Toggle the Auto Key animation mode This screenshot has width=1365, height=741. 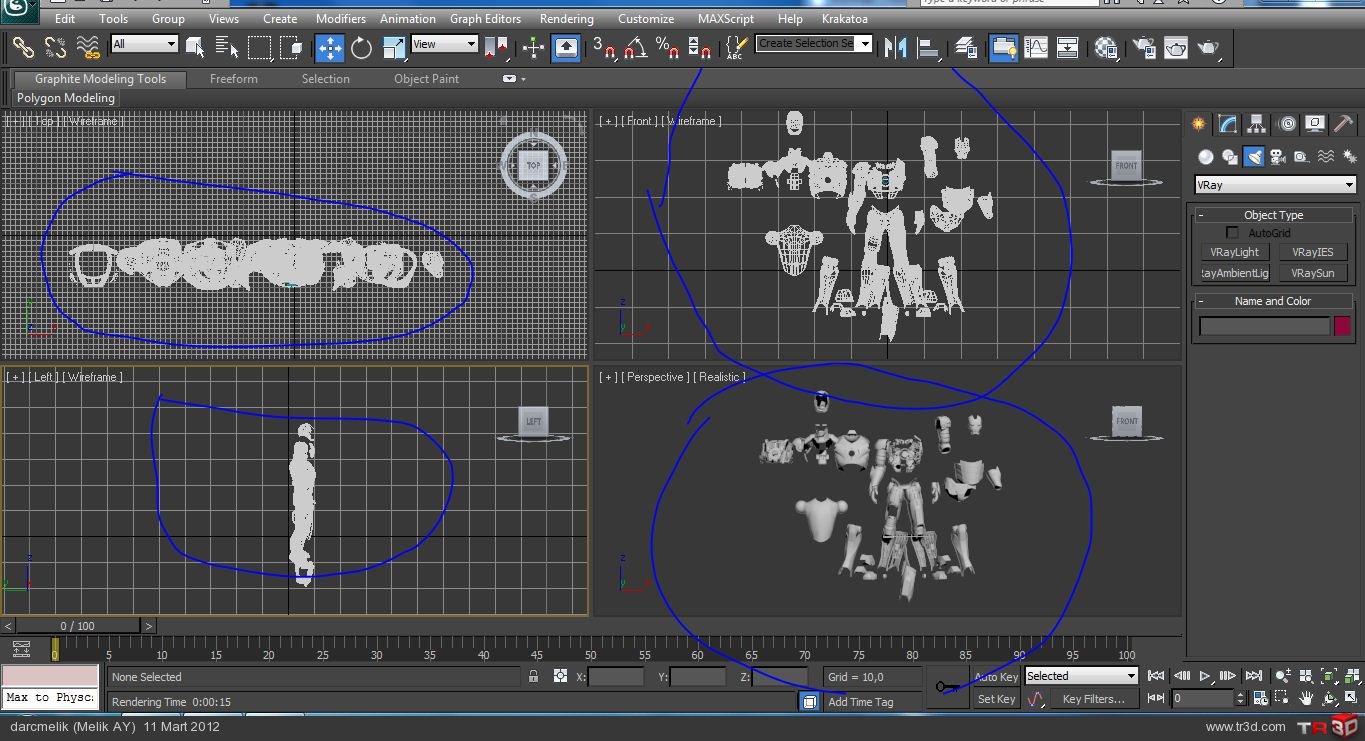pyautogui.click(x=995, y=677)
